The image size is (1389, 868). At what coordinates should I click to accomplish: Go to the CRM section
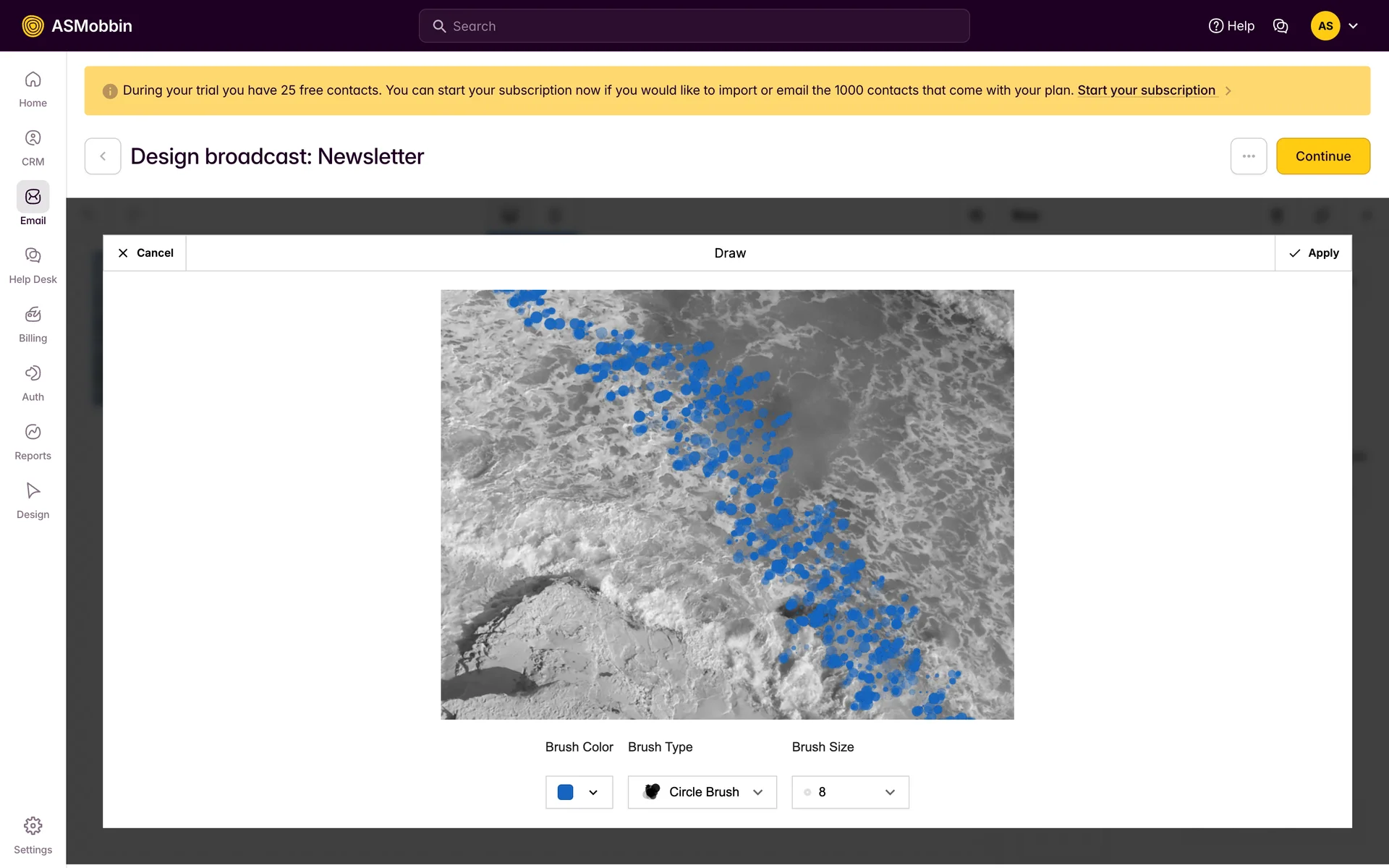click(x=33, y=147)
